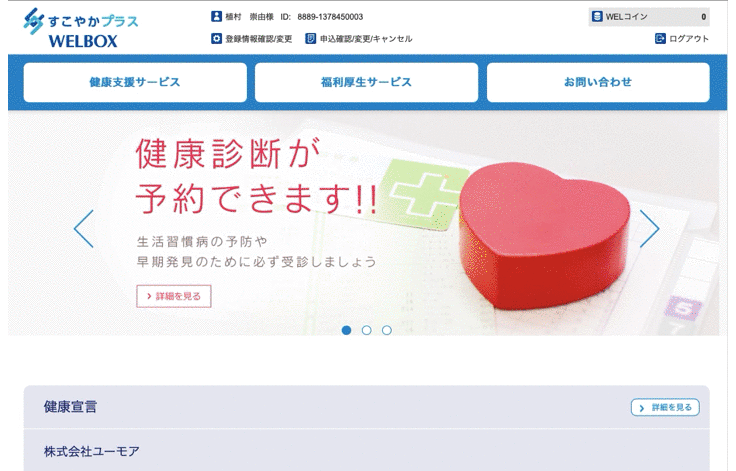Advance the carousel with right arrow
Image resolution: width=736 pixels, height=471 pixels.
[650, 229]
